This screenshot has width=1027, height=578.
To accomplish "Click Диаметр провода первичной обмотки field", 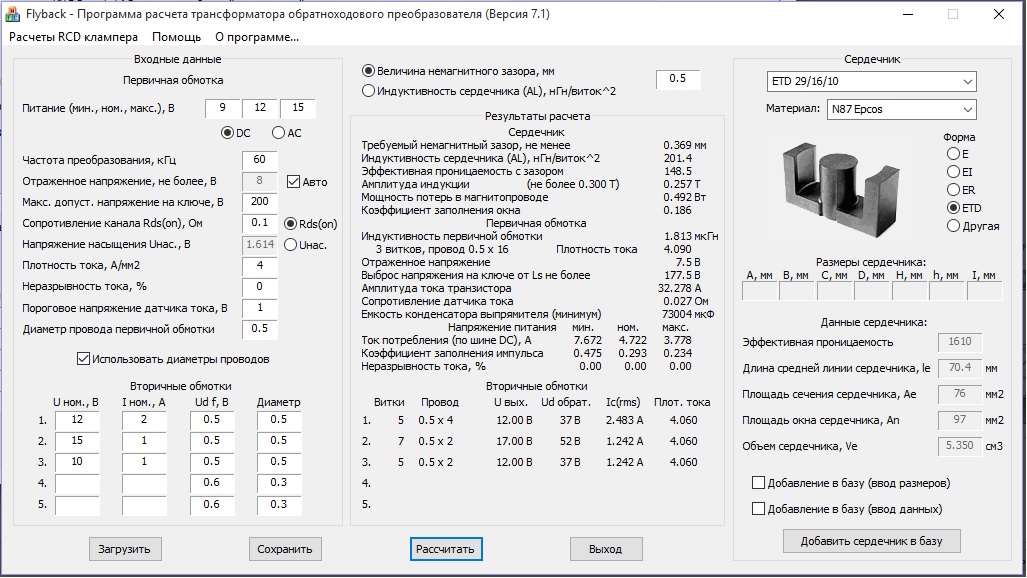I will pos(259,329).
